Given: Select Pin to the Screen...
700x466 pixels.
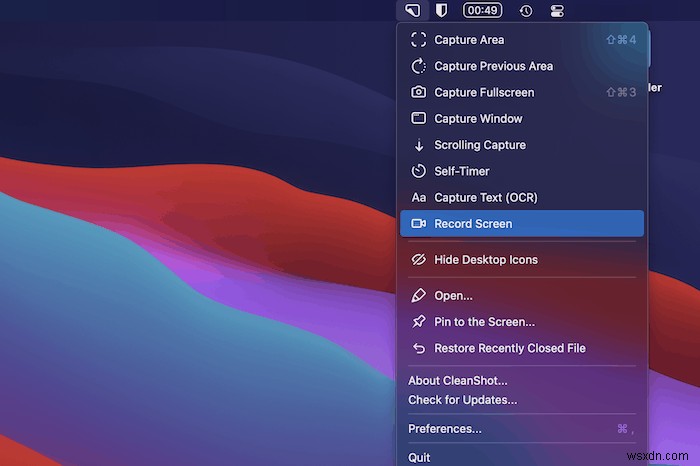Looking at the screenshot, I should pyautogui.click(x=522, y=321).
